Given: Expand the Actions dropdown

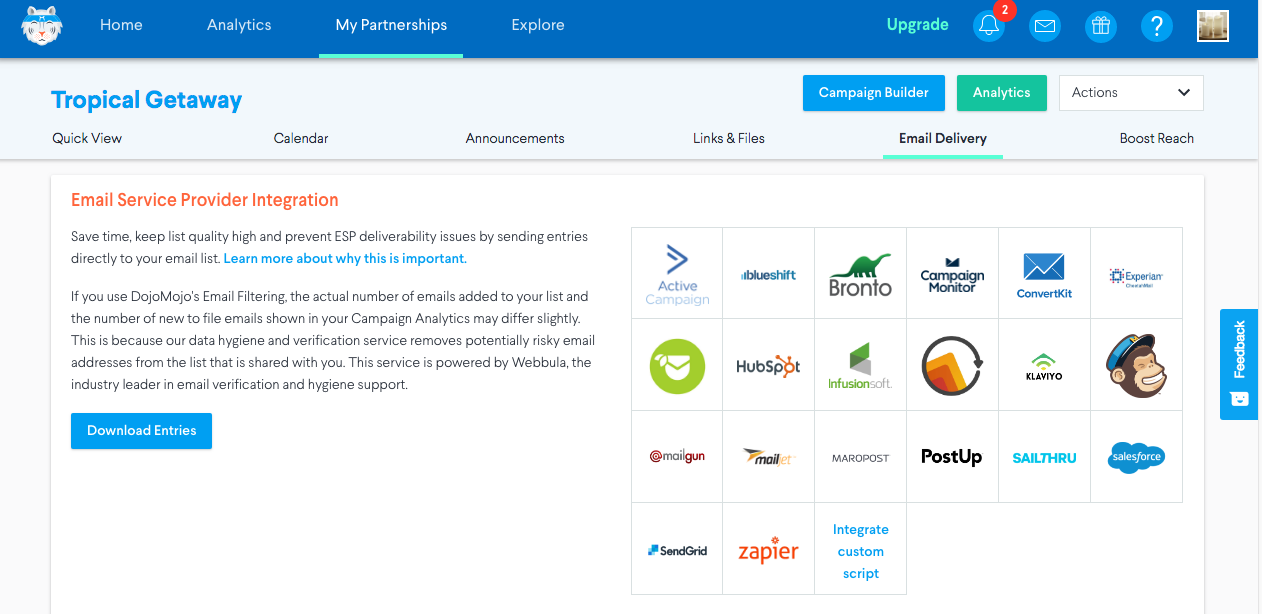Looking at the screenshot, I should point(1131,92).
